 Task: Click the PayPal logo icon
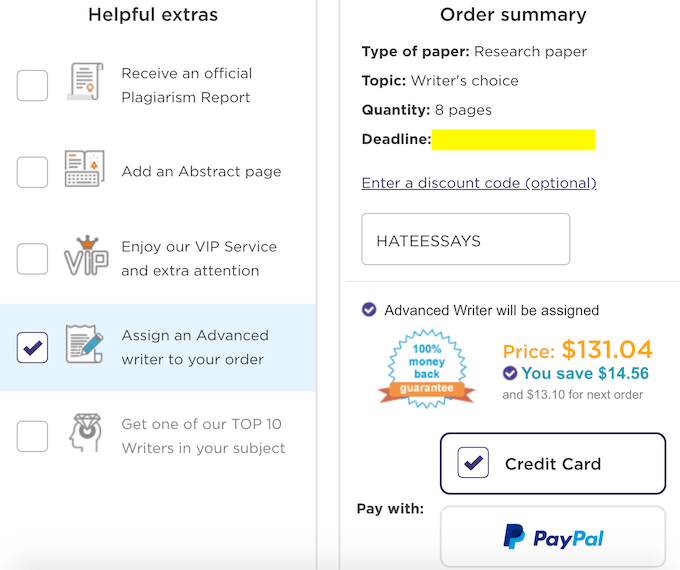point(515,537)
